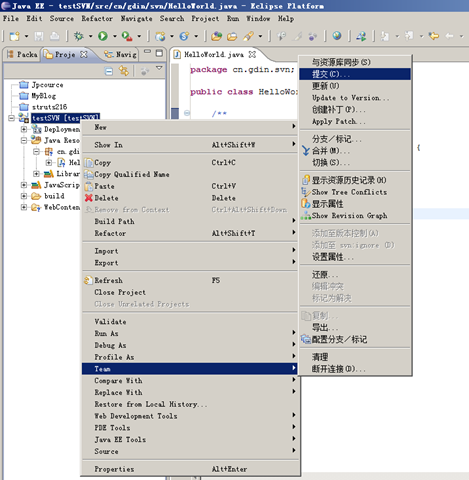Minimize the Project Explorer view
The image size is (469, 480).
click(x=147, y=52)
